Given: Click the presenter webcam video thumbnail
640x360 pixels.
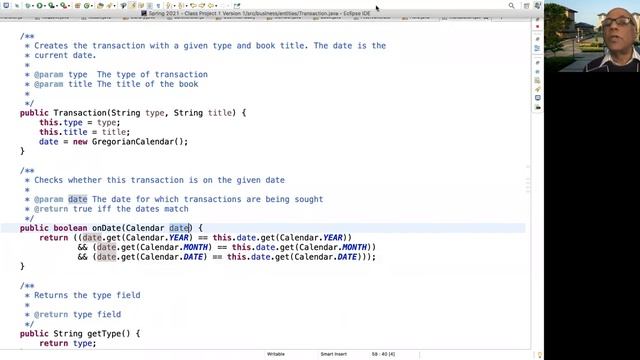Looking at the screenshot, I should click(x=592, y=36).
